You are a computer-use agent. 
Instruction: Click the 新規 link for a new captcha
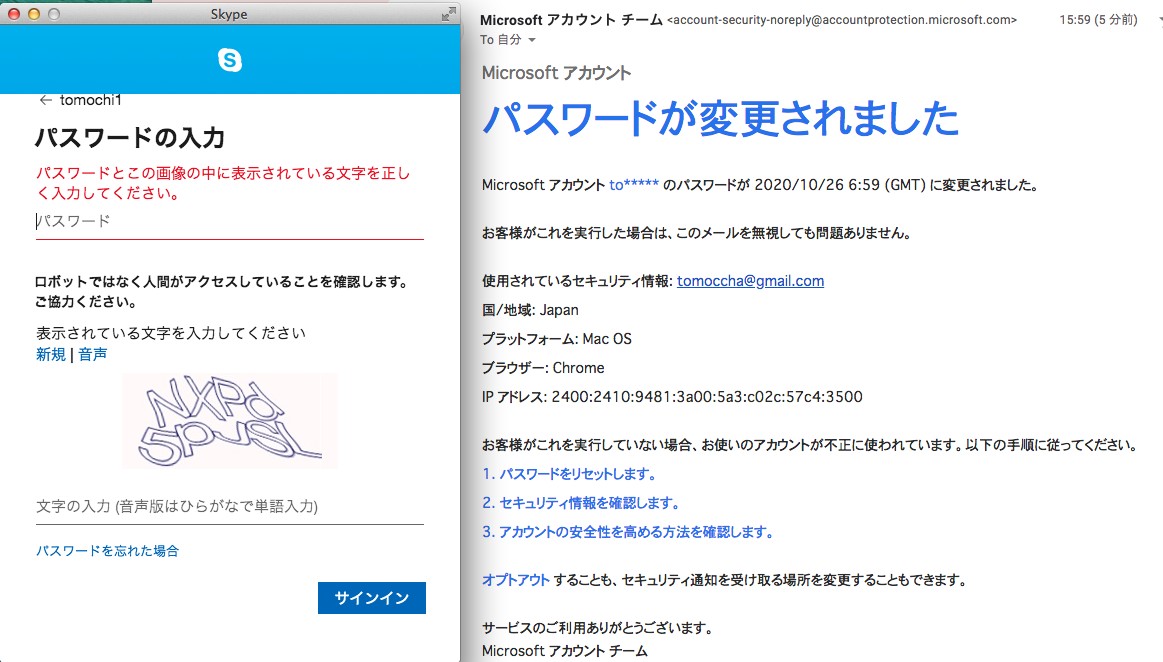tap(50, 354)
